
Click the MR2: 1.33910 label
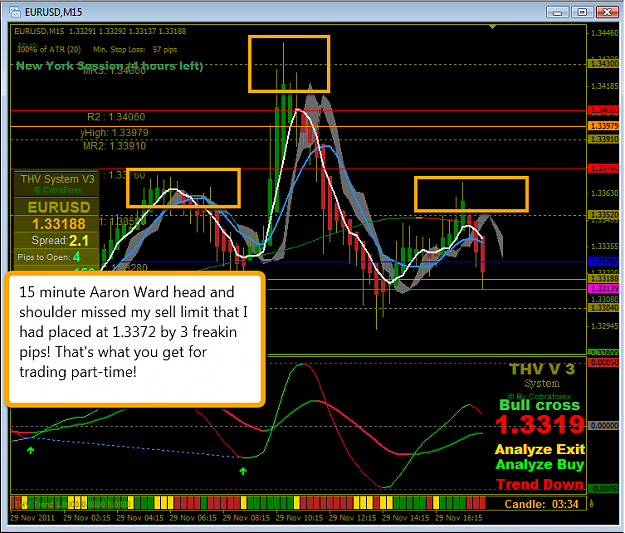[114, 146]
